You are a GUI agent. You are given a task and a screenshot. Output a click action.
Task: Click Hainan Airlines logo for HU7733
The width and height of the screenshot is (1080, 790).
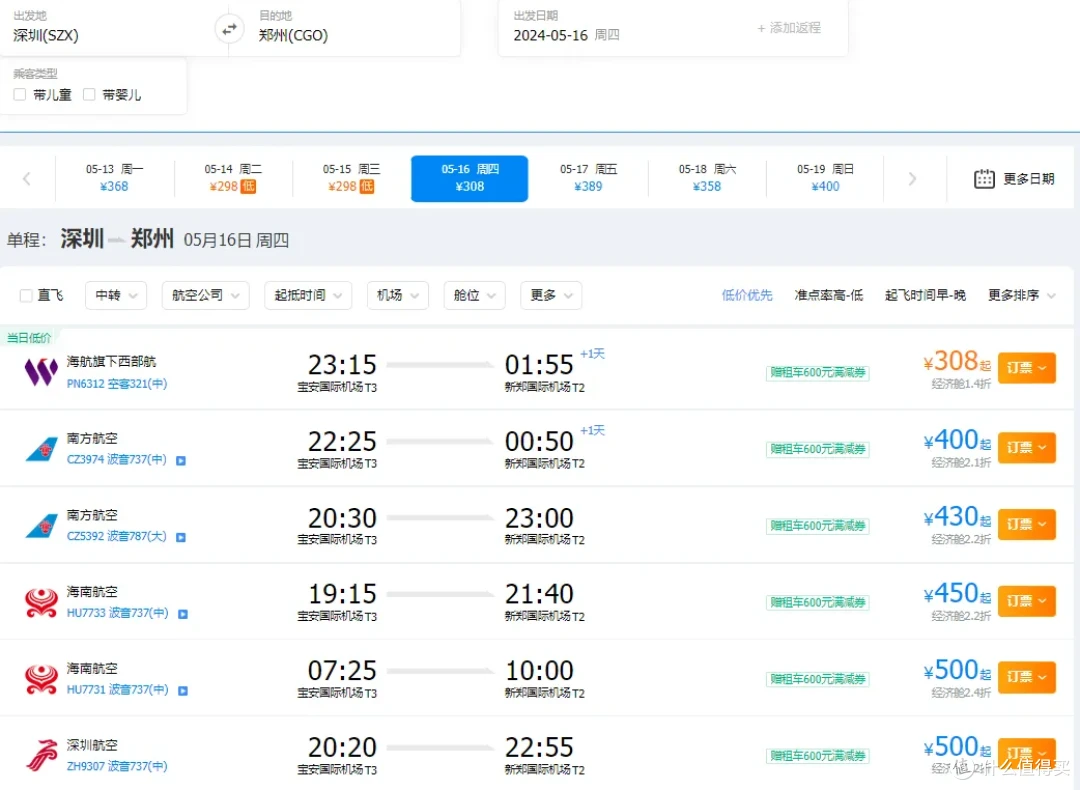click(41, 603)
